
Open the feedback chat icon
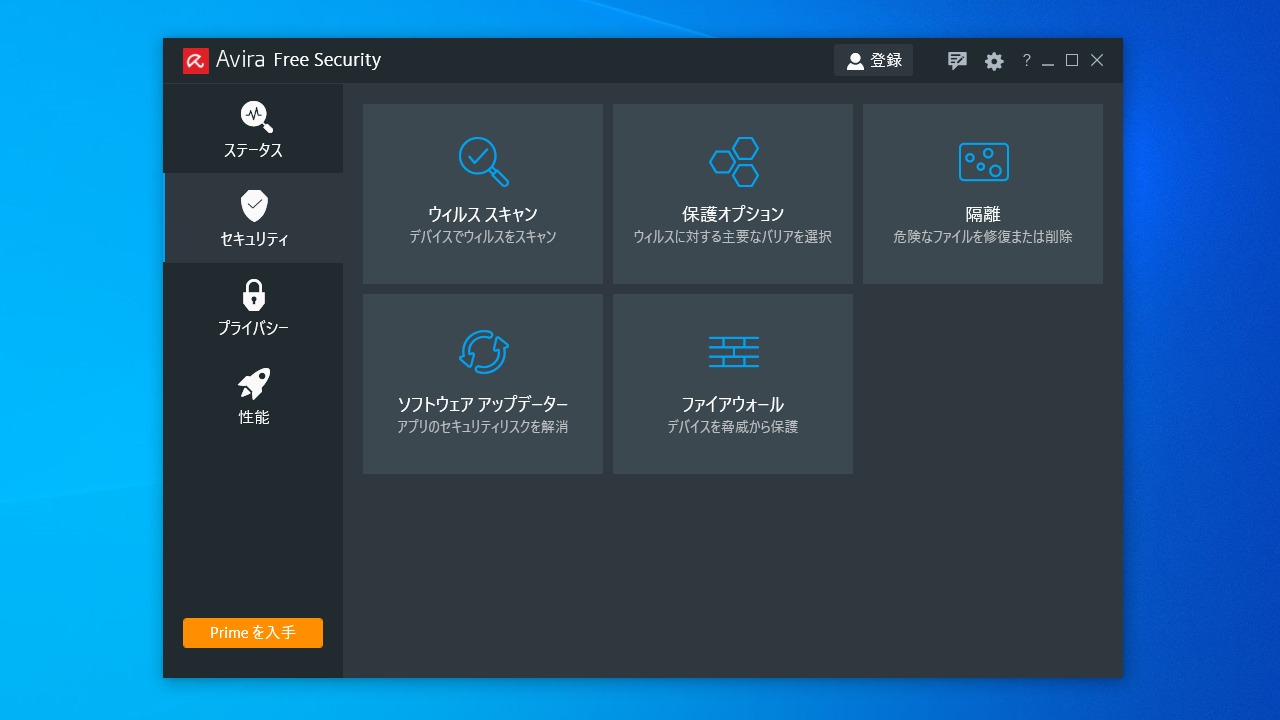point(957,61)
